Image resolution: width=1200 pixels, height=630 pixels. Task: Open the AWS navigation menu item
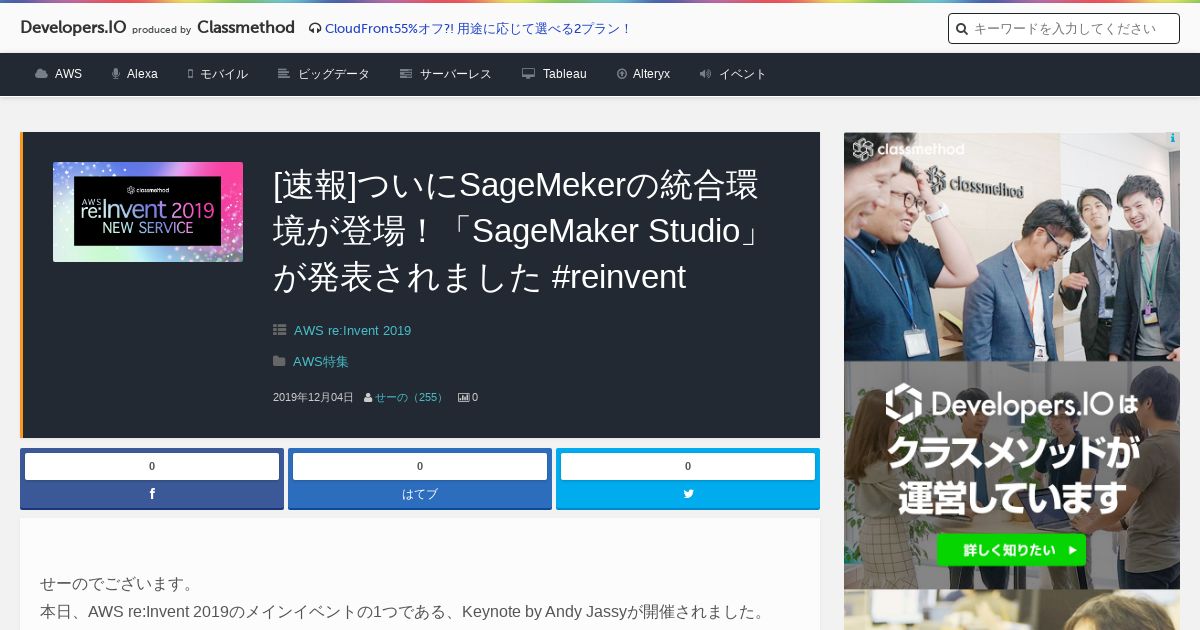59,74
